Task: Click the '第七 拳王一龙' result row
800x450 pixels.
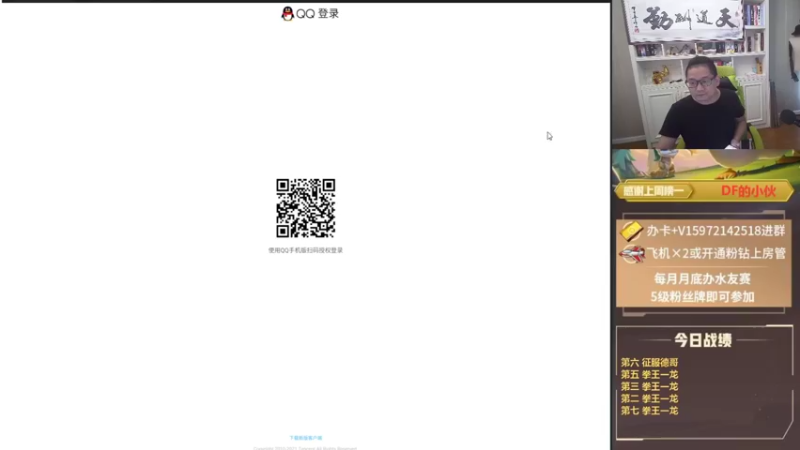Action: [x=649, y=410]
